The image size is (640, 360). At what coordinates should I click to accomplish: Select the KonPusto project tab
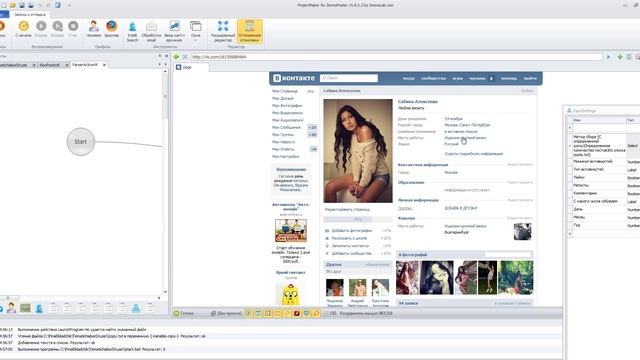click(49, 64)
